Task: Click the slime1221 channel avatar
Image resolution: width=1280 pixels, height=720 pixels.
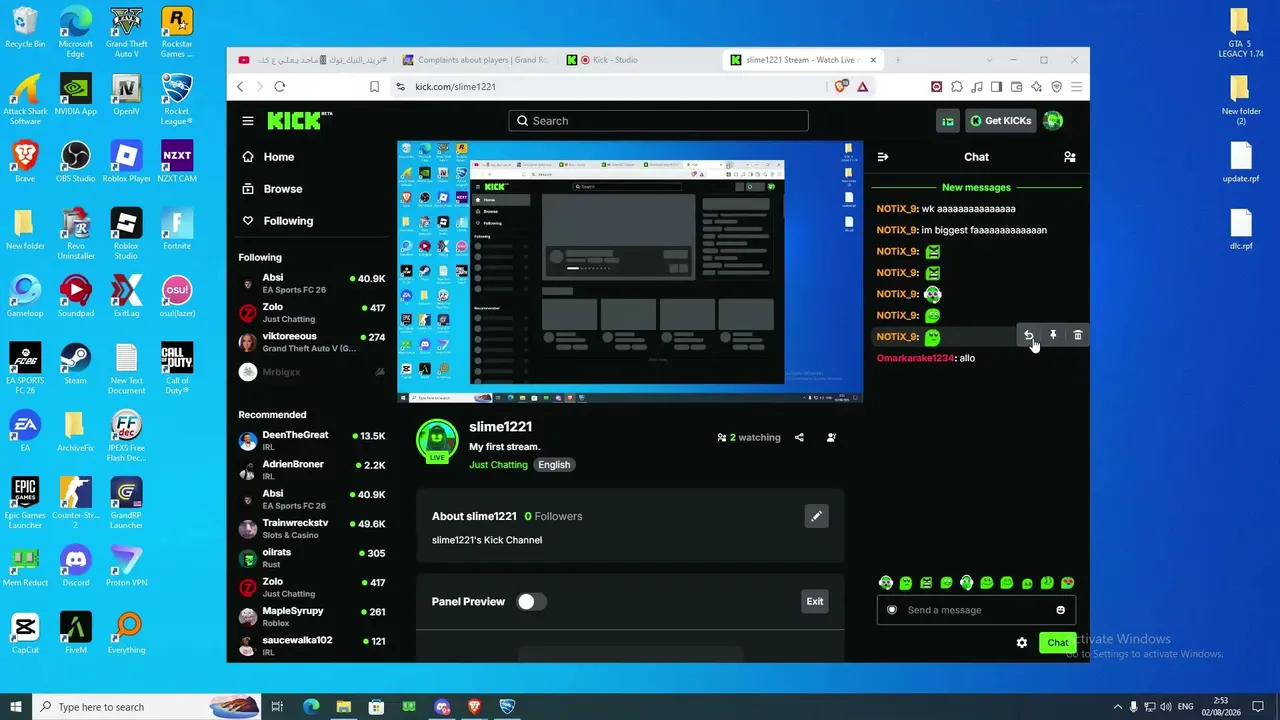Action: click(437, 441)
